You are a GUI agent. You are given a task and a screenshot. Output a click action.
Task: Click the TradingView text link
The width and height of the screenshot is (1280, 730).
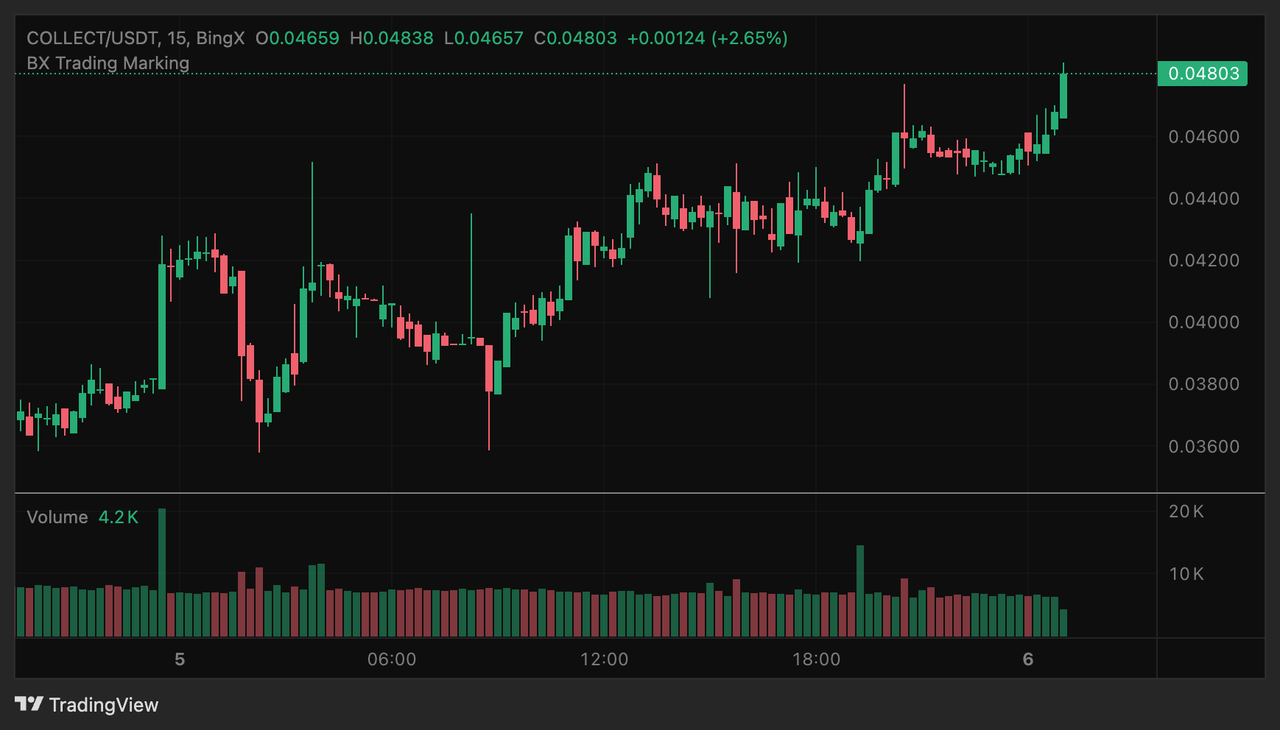click(103, 705)
